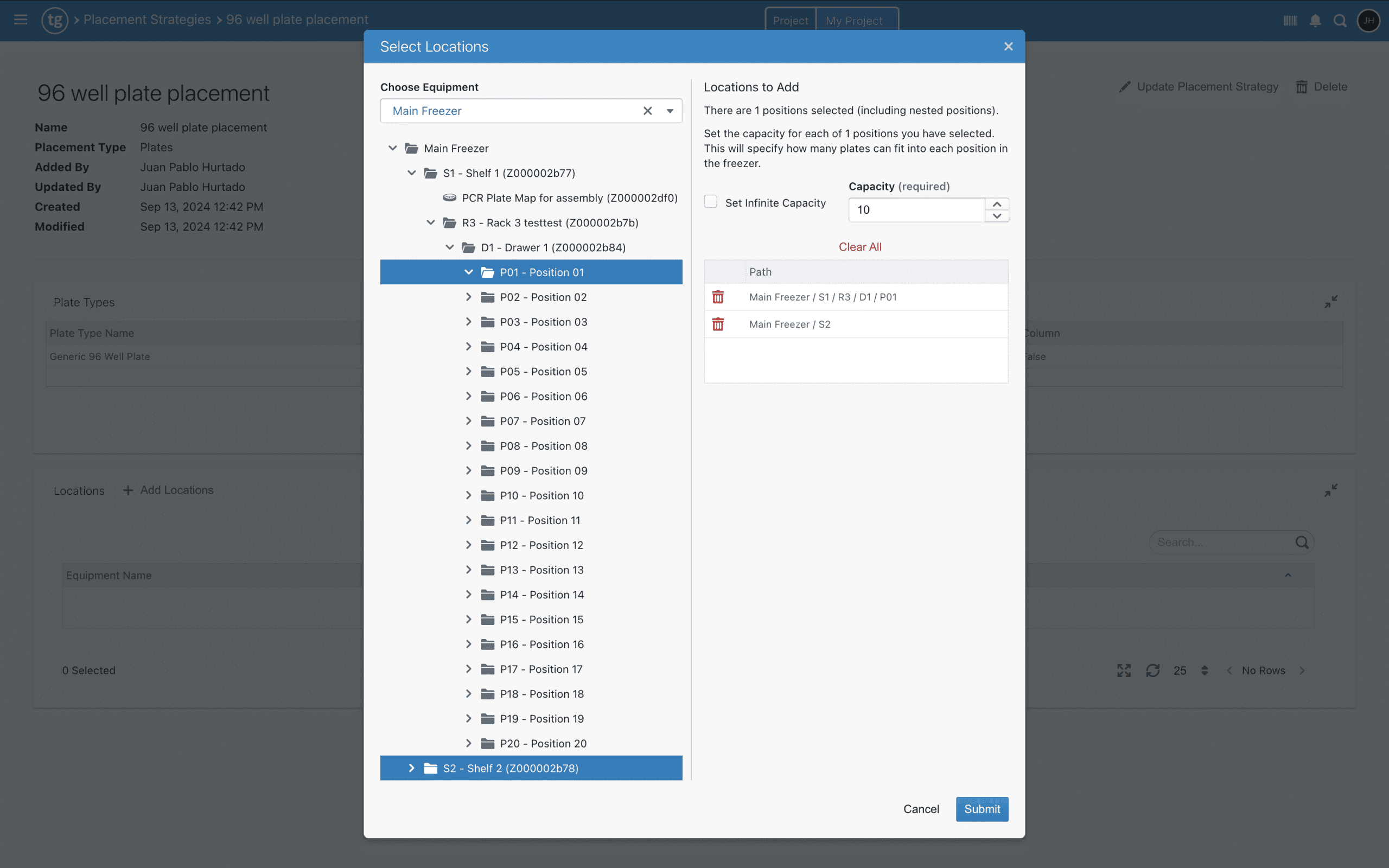Open the hamburger navigation menu
1389x868 pixels.
click(x=20, y=20)
